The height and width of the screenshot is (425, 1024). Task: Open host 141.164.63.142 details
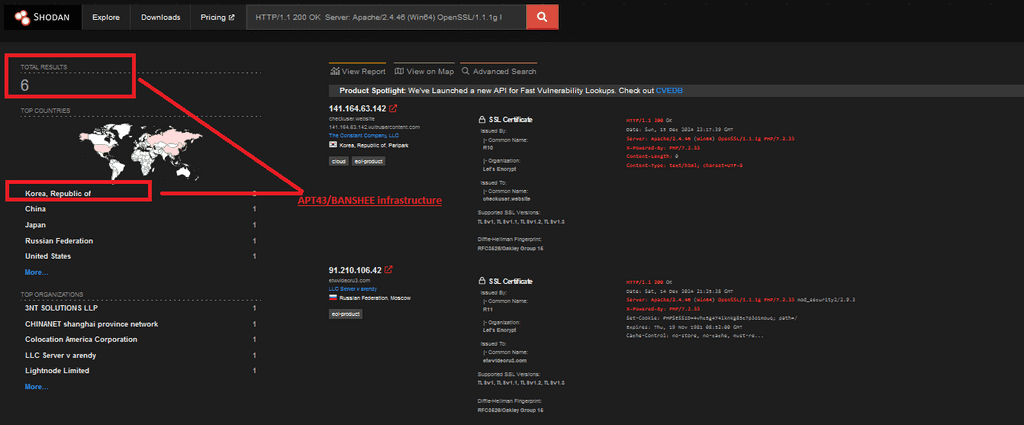(x=357, y=108)
